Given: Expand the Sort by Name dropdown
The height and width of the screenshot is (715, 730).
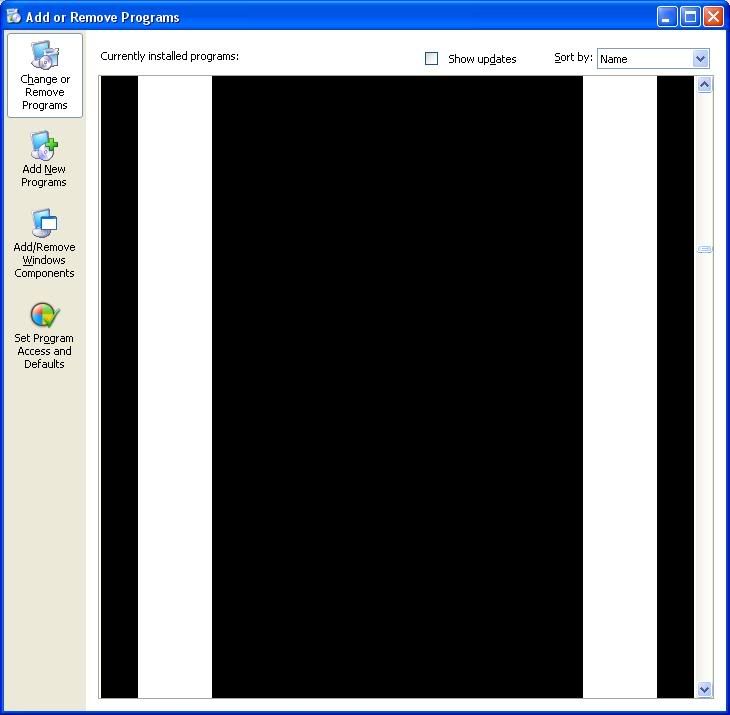Looking at the screenshot, I should (x=700, y=59).
